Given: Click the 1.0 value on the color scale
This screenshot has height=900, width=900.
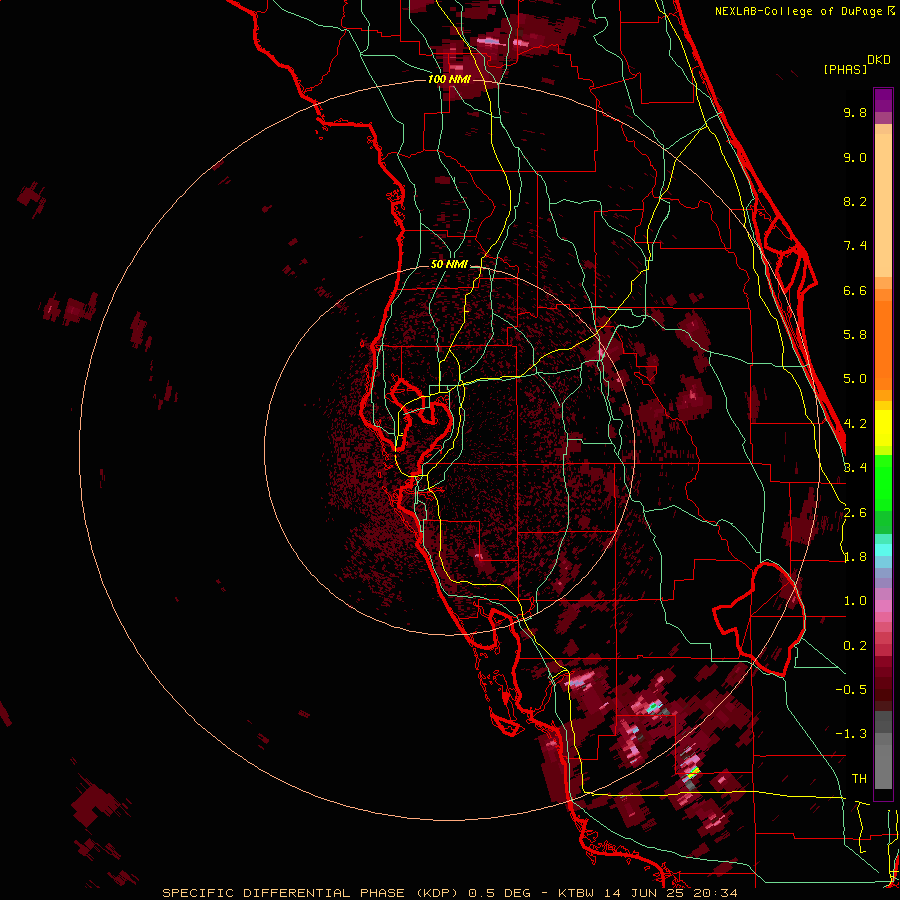Looking at the screenshot, I should (x=855, y=601).
